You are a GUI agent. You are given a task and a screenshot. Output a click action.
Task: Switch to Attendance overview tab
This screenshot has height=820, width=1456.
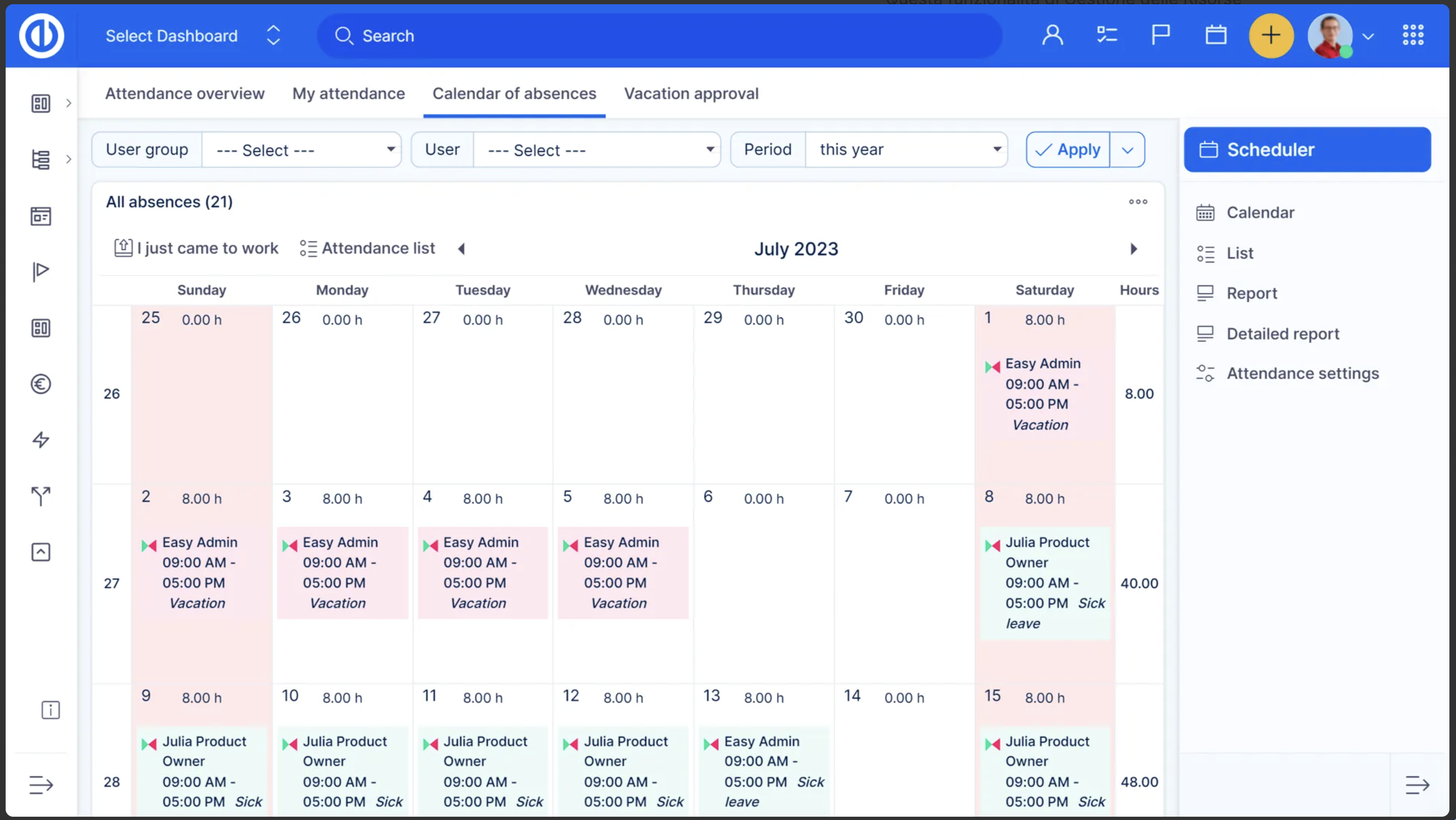tap(185, 93)
